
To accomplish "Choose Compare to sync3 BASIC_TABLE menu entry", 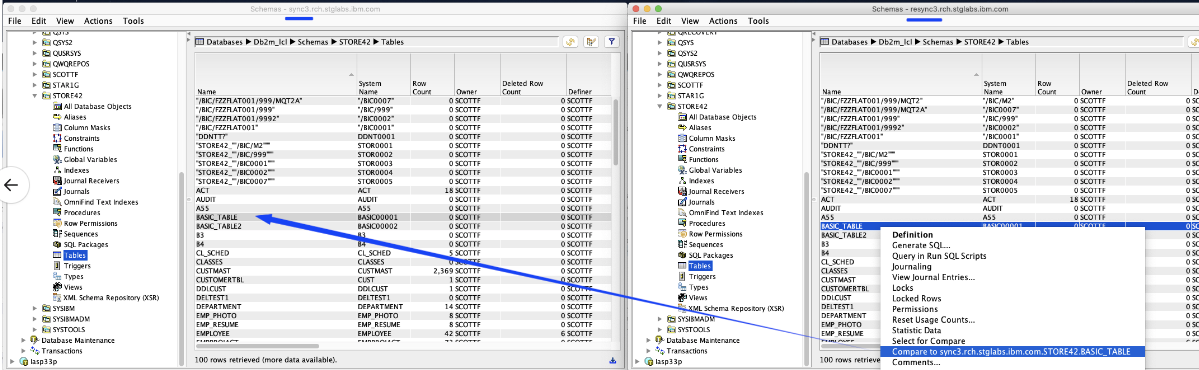I will click(x=1012, y=352).
